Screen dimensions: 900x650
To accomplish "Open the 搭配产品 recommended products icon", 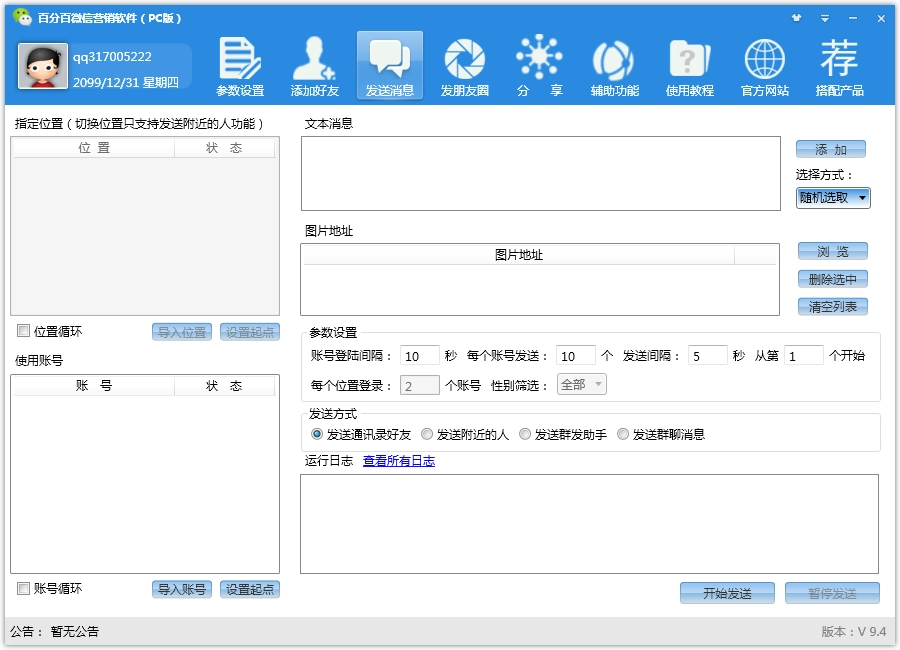I will (839, 66).
